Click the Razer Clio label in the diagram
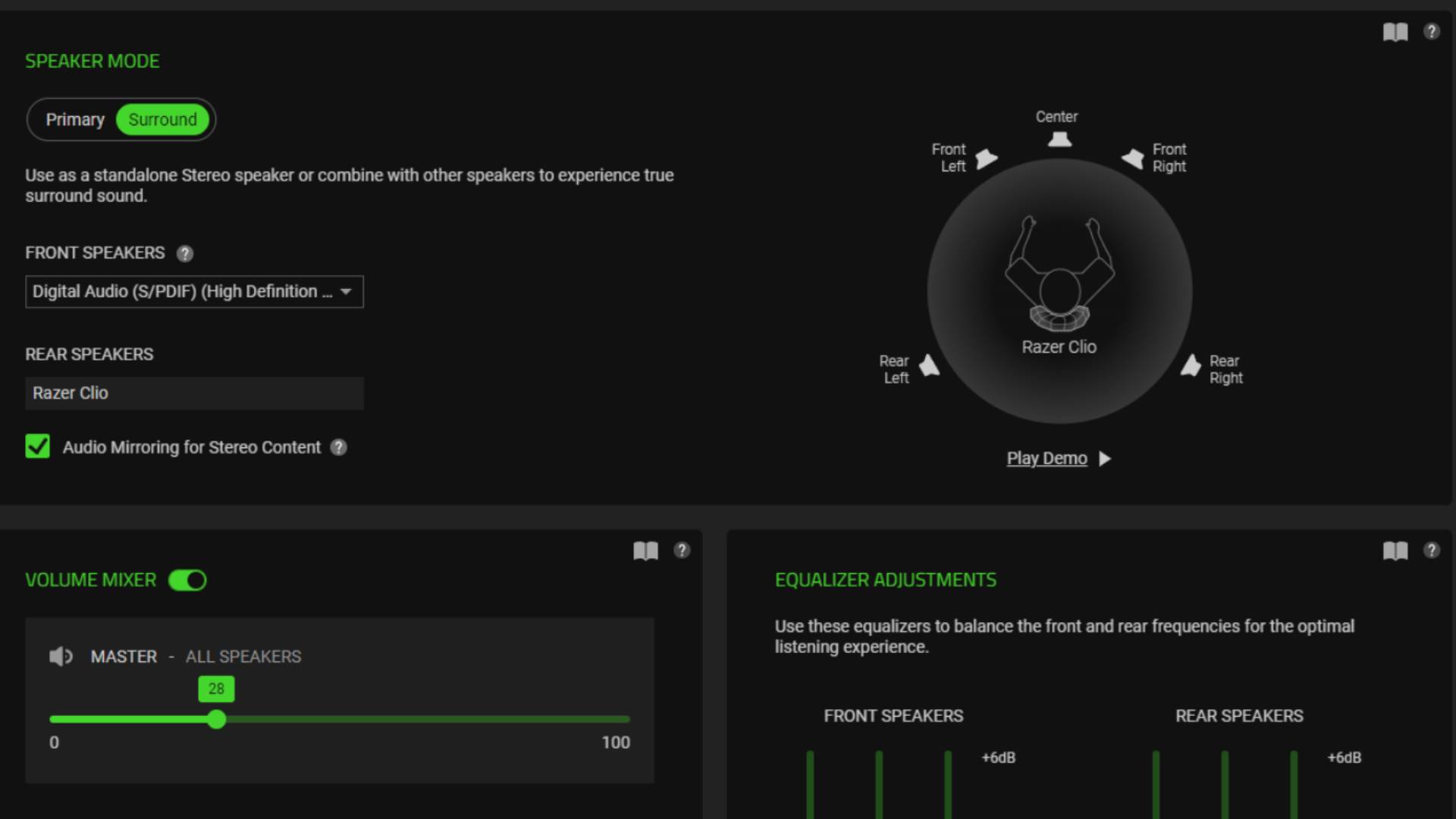This screenshot has height=819, width=1456. tap(1059, 347)
